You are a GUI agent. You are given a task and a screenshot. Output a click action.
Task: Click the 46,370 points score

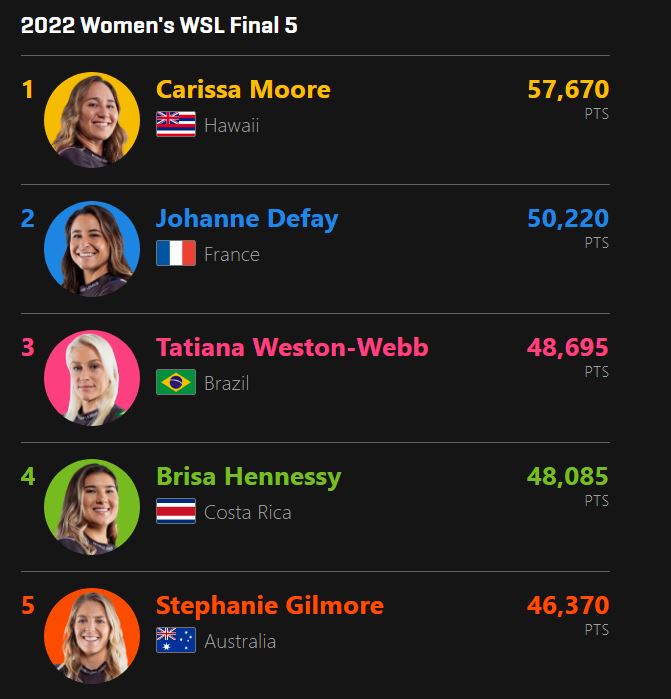click(567, 606)
